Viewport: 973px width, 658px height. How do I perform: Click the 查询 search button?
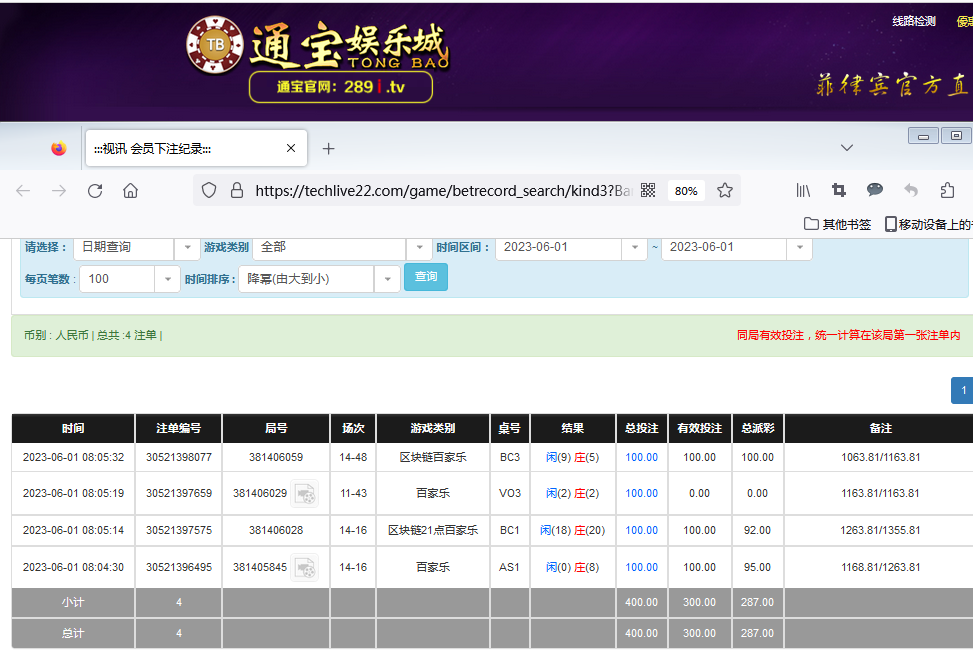point(425,277)
